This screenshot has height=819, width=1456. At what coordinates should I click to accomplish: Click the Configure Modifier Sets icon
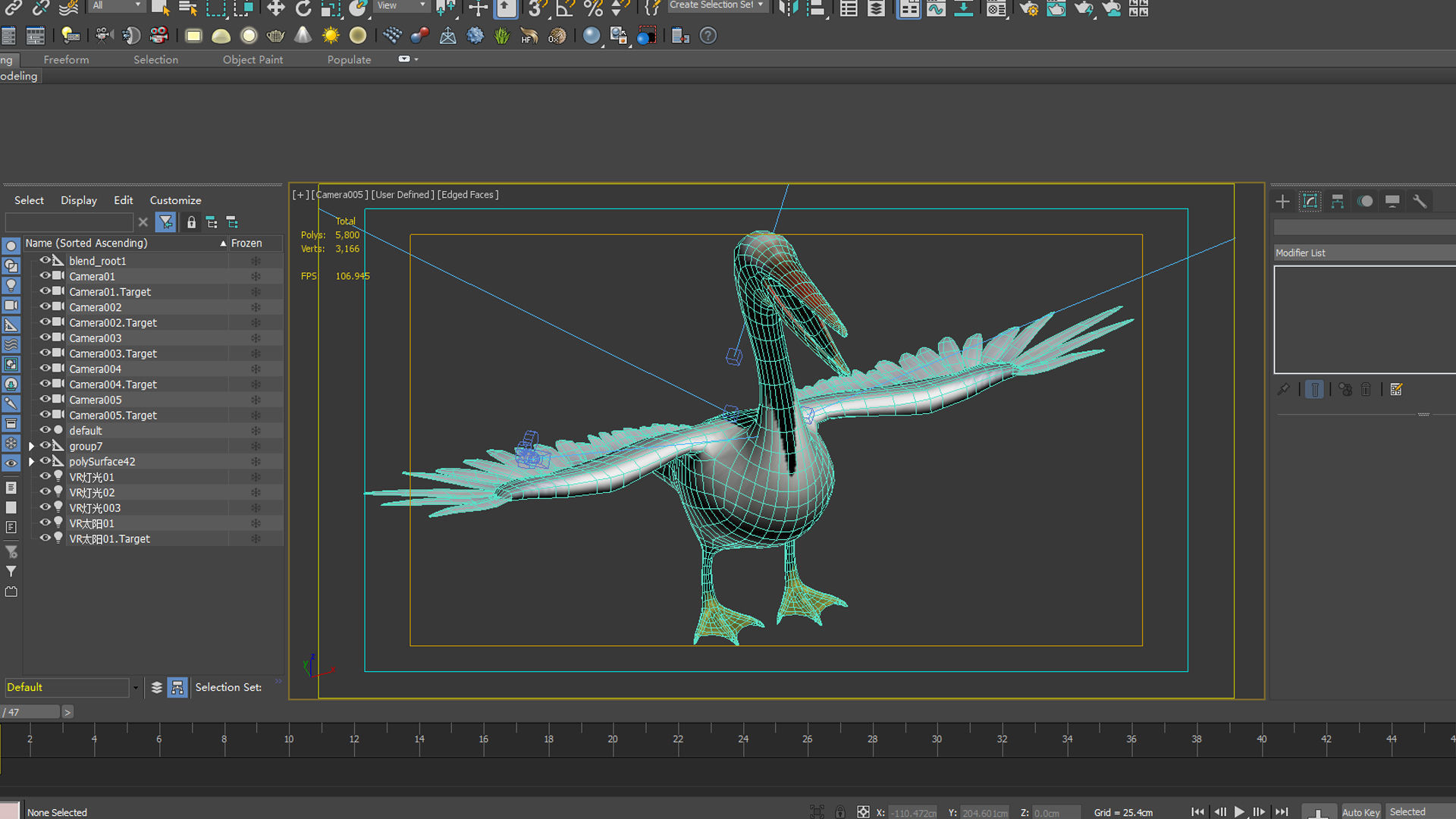click(x=1396, y=389)
